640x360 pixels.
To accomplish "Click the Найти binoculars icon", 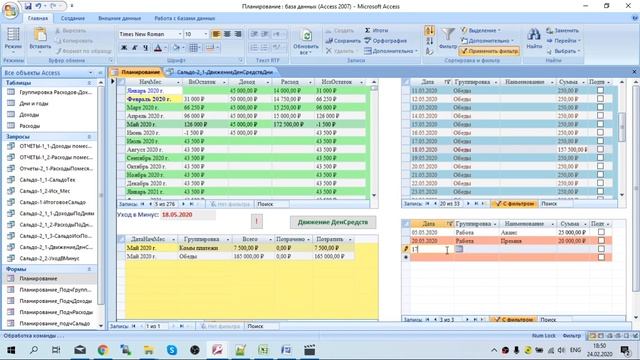I will click(533, 35).
